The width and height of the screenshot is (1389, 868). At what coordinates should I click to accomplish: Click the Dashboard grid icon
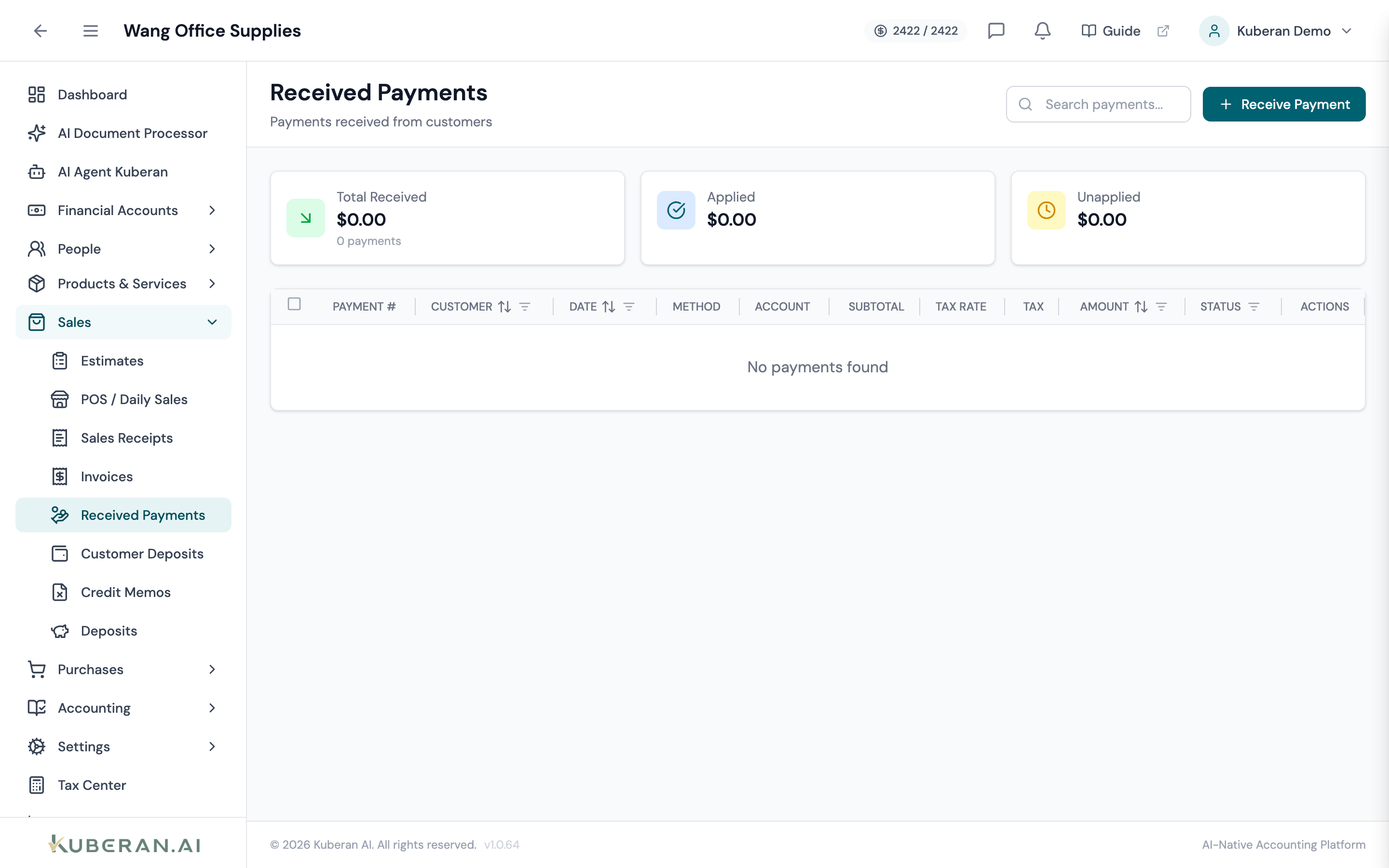tap(37, 94)
